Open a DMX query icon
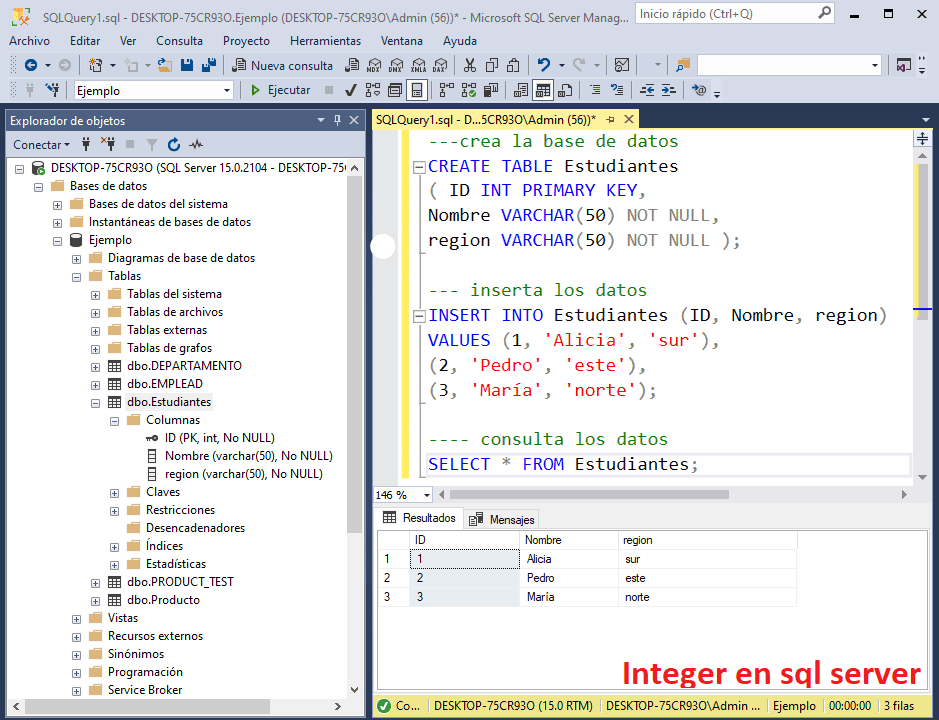Viewport: 939px width, 720px height. (x=396, y=65)
